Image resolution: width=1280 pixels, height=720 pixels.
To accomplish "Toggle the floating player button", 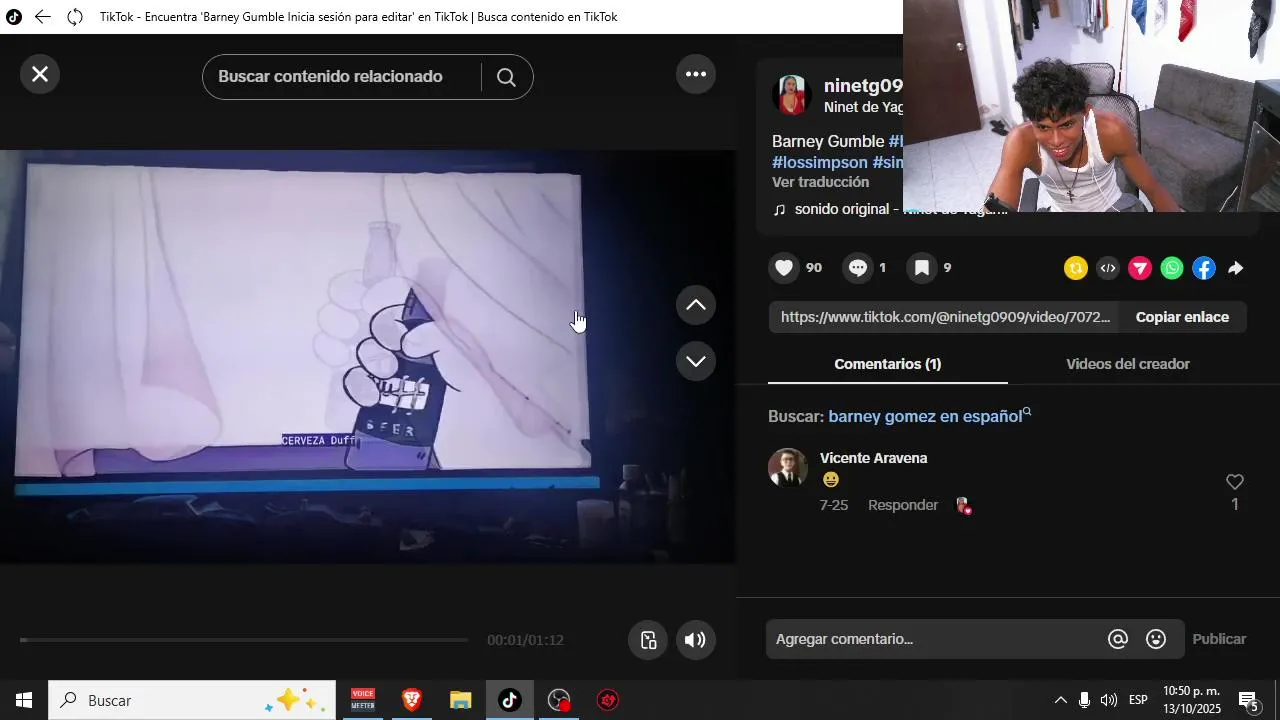I will [x=648, y=640].
